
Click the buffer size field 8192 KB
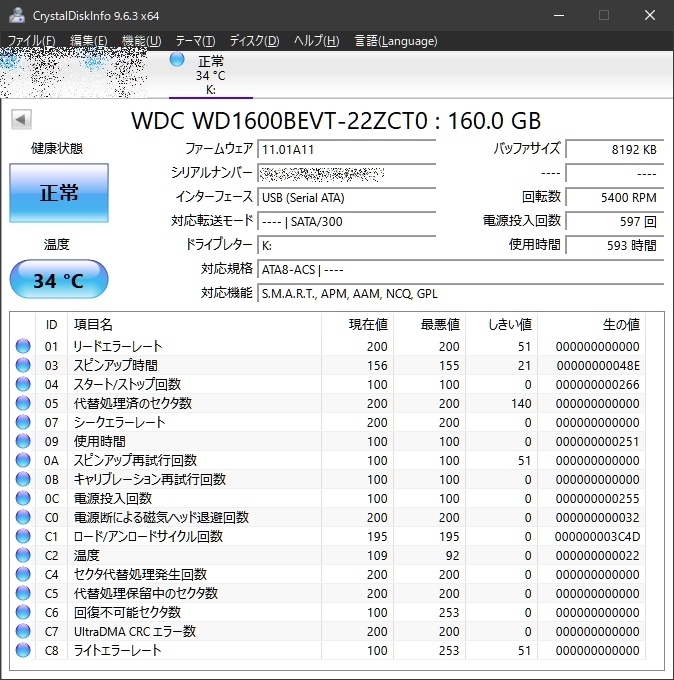(615, 150)
